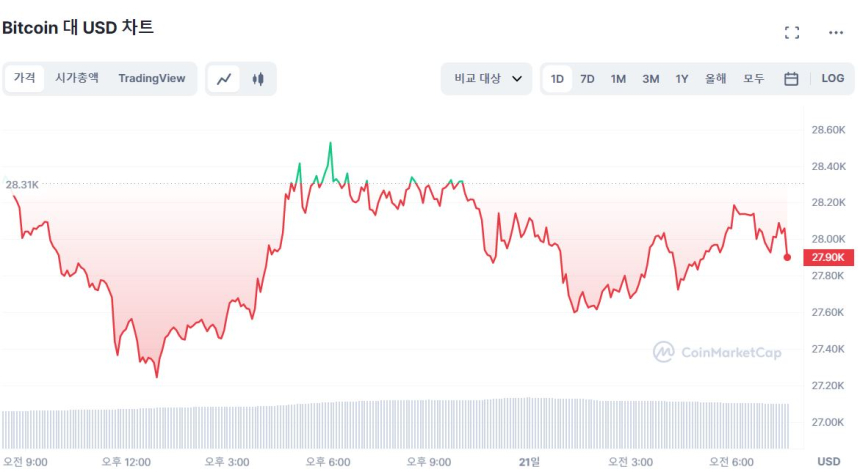Screen dimensions: 860x472
Task: Open the three-dot more options menu
Action: point(836,33)
